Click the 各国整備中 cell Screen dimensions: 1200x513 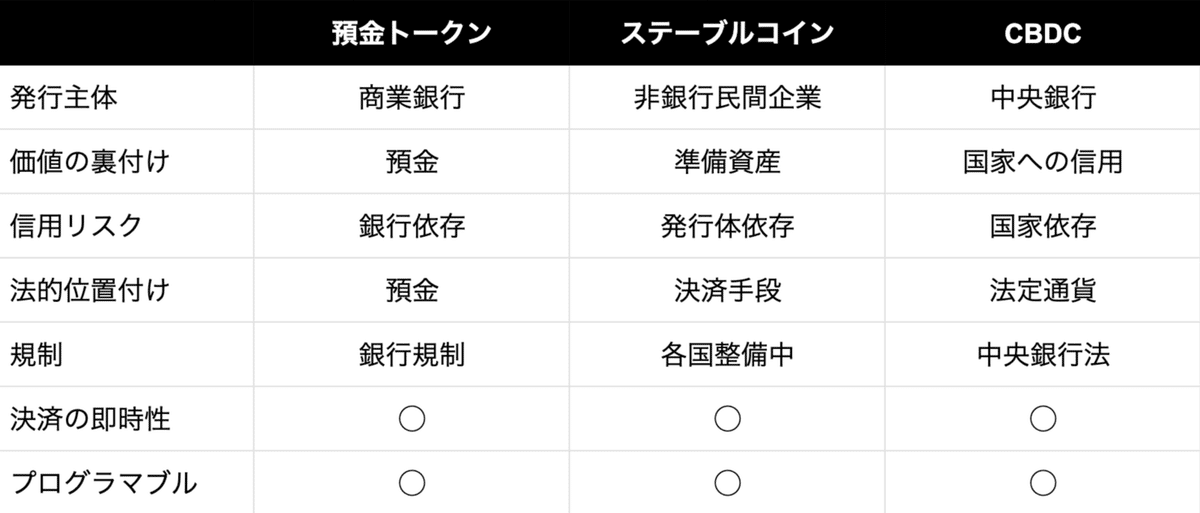[x=727, y=355]
